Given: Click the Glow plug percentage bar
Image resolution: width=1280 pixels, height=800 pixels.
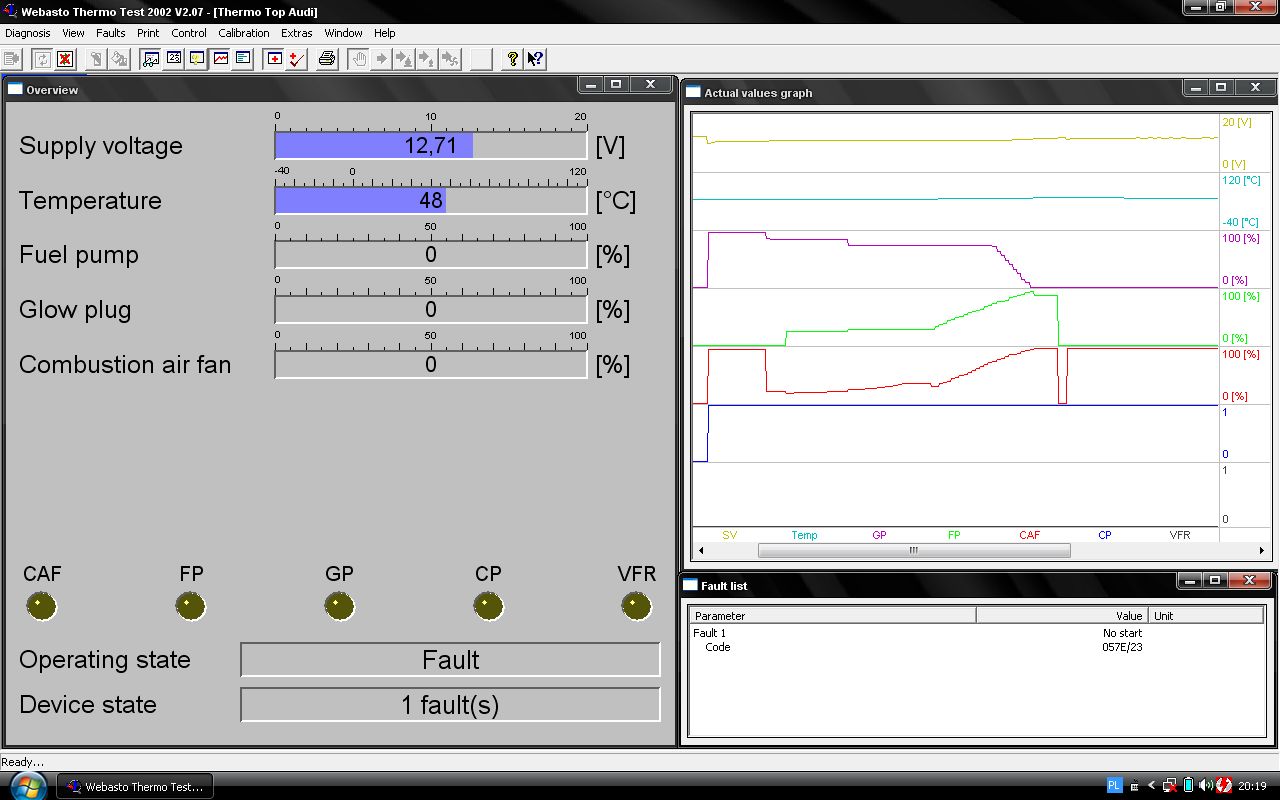Looking at the screenshot, I should pos(431,310).
